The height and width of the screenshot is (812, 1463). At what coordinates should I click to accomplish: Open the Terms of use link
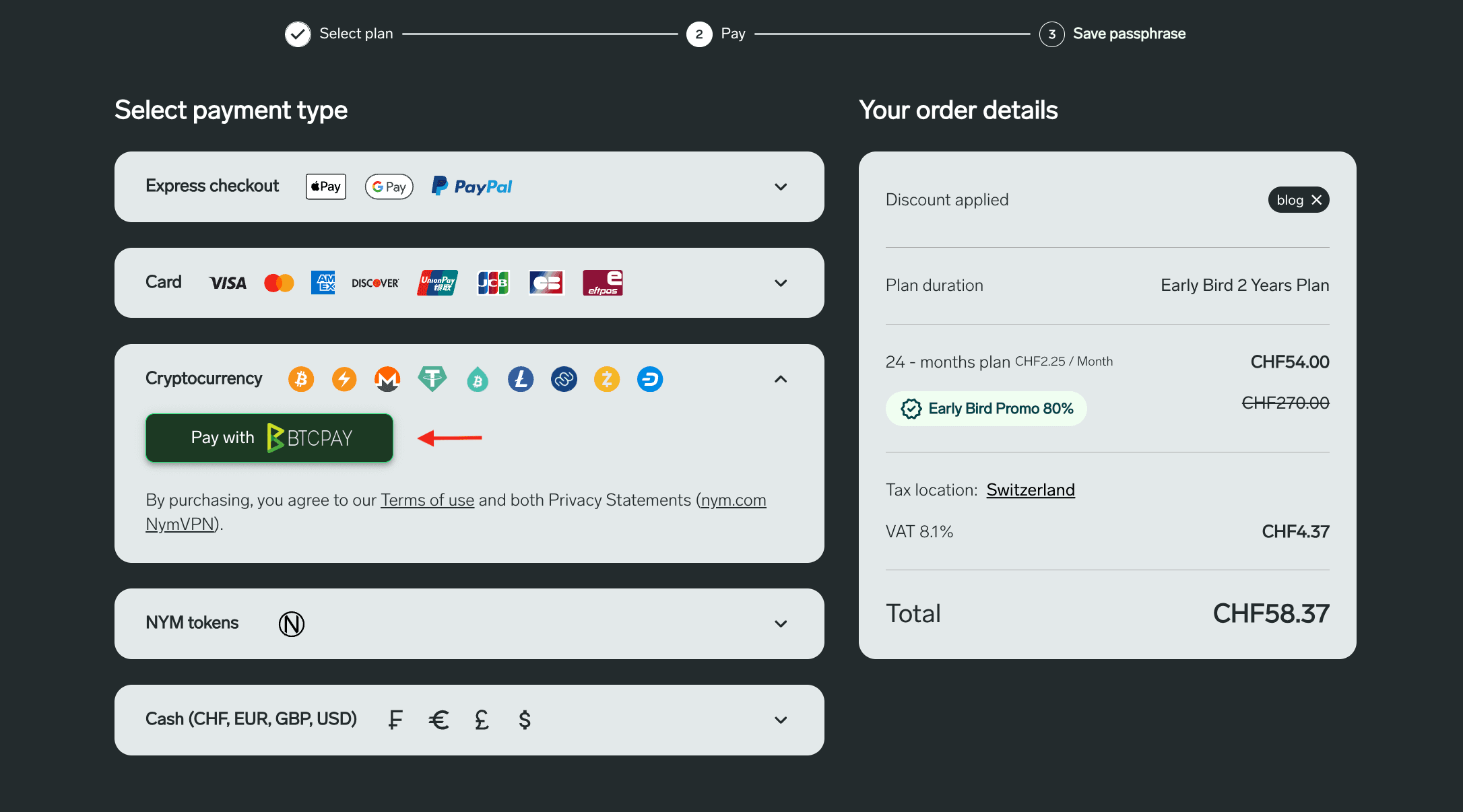click(x=427, y=500)
